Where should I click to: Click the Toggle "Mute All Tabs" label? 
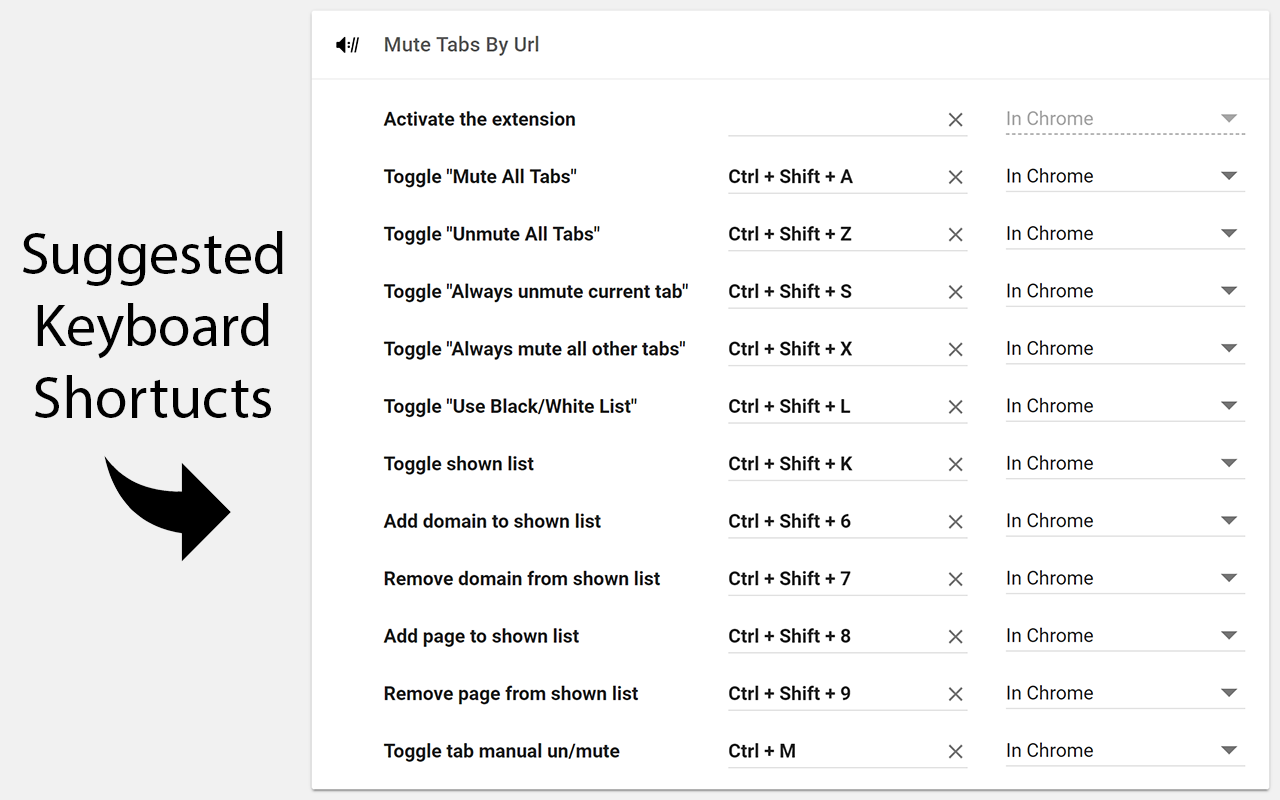481,177
